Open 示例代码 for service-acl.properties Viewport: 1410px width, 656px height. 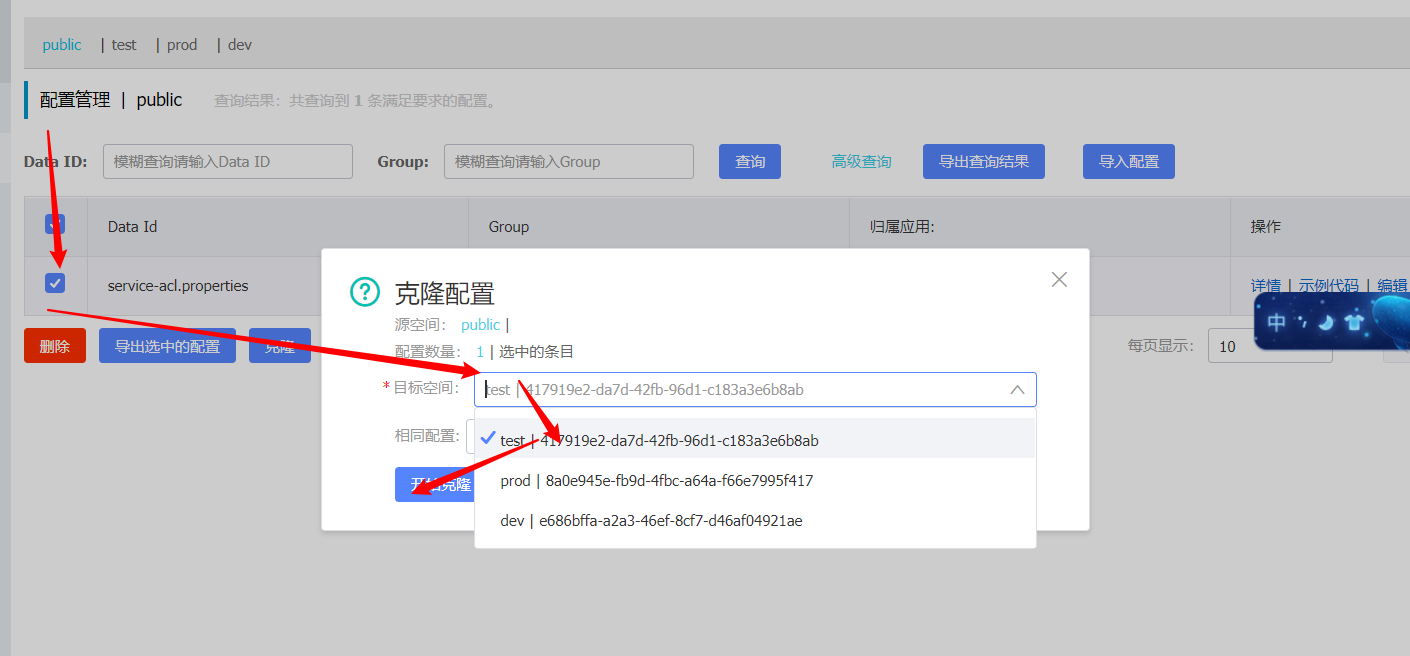1329,286
